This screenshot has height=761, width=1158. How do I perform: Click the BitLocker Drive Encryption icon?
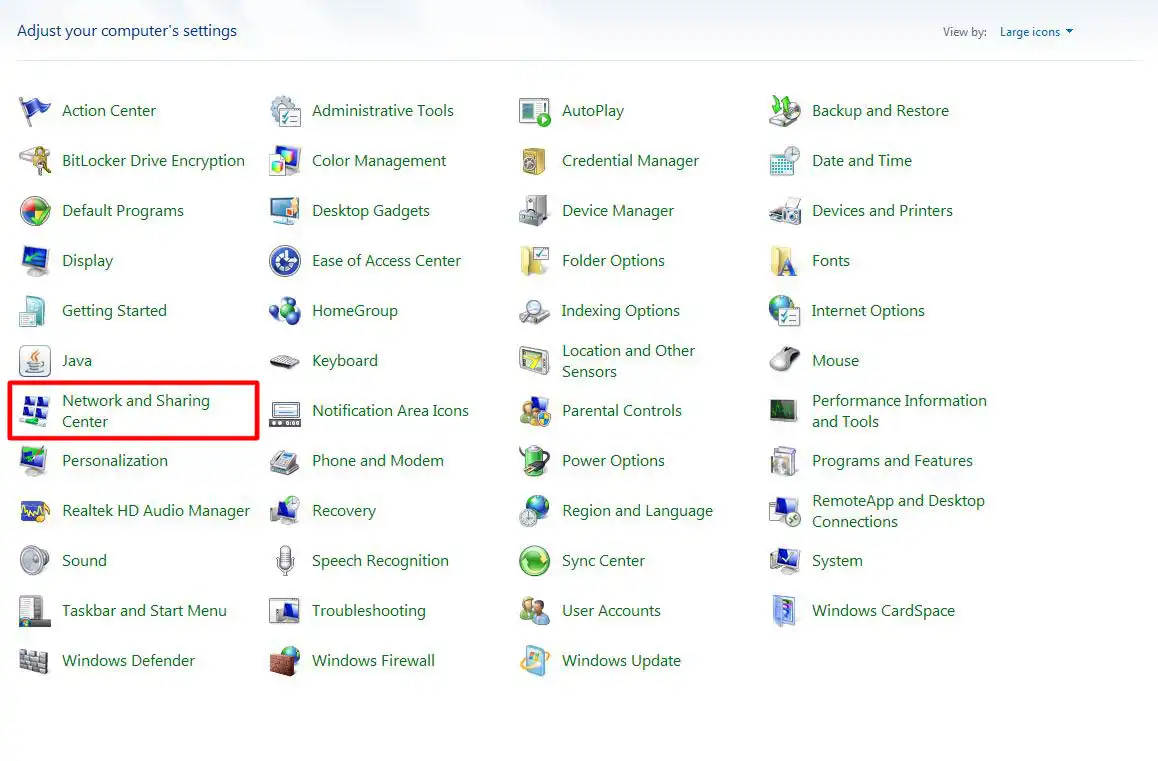[x=35, y=161]
